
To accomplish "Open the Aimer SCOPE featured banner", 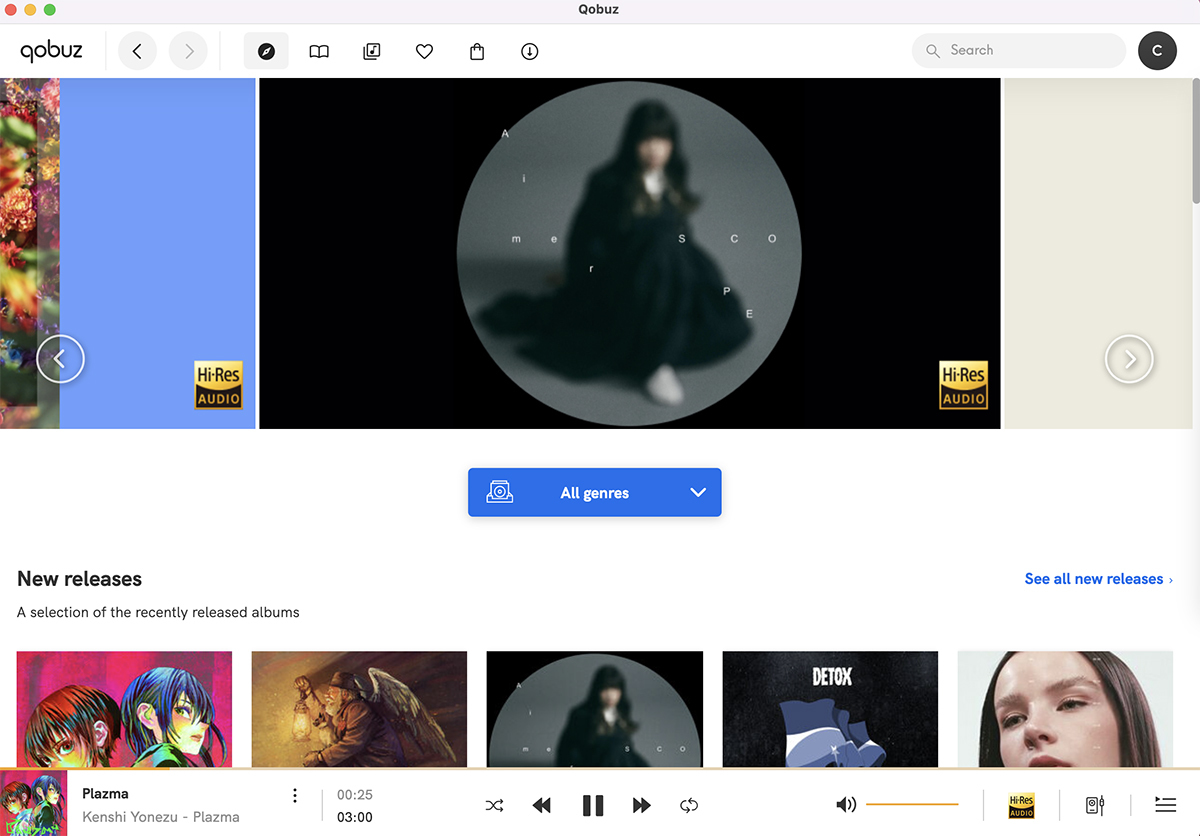I will [x=629, y=253].
